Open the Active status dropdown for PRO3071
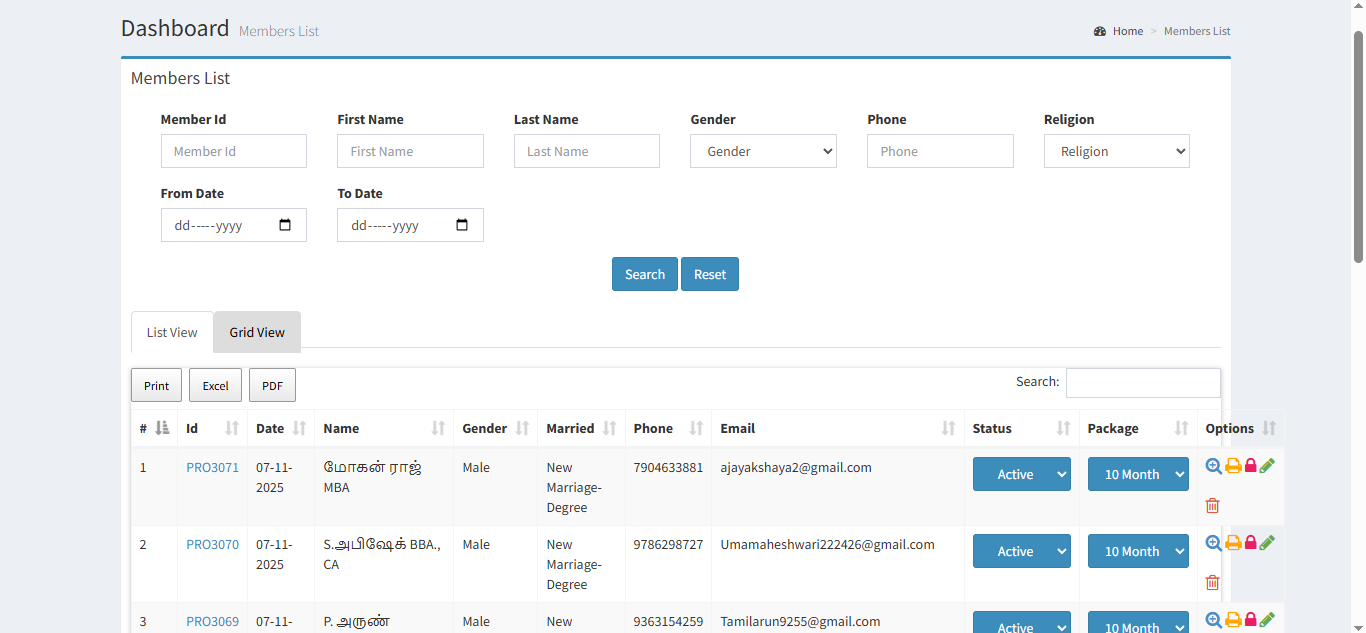This screenshot has height=633, width=1366. click(1021, 474)
